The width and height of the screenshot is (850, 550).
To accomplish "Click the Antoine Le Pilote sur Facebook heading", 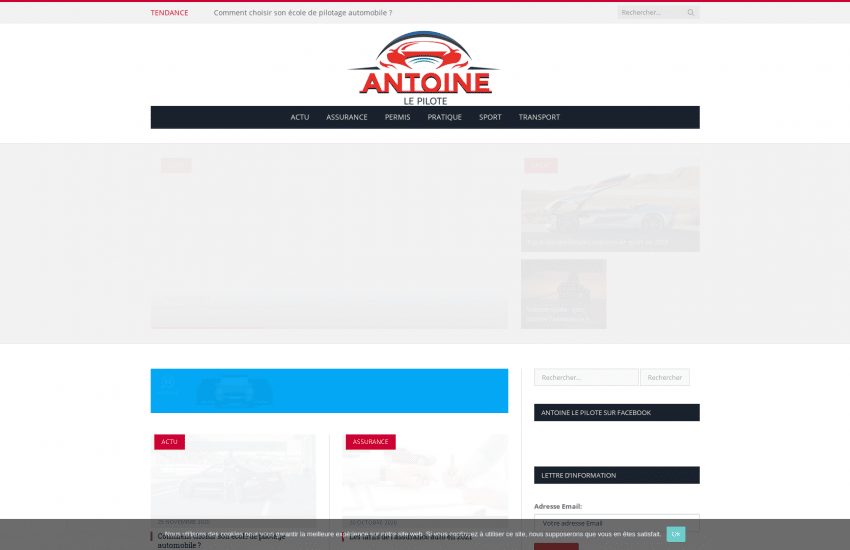I will [x=616, y=412].
